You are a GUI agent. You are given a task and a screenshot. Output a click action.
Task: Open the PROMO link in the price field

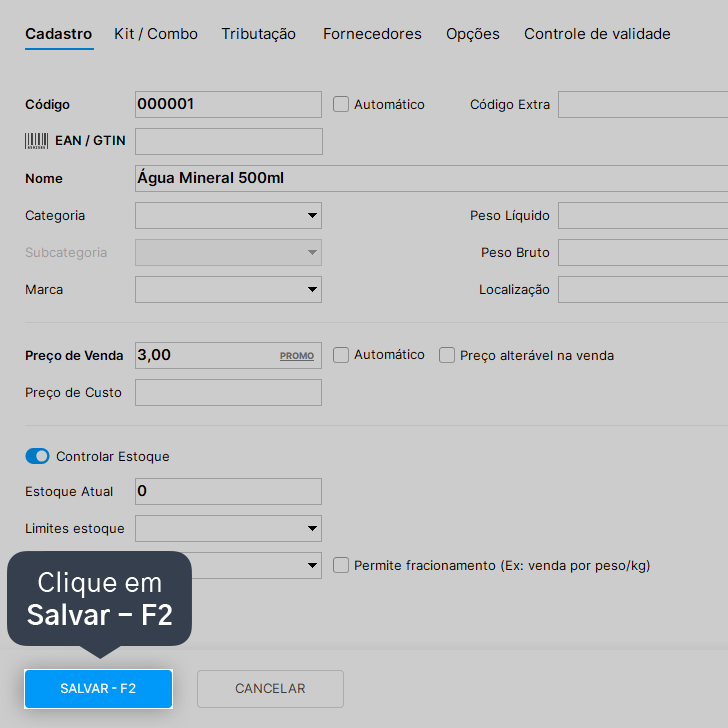tap(297, 356)
